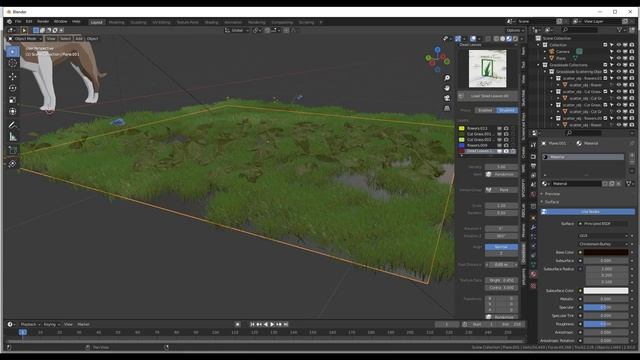Switch to the Modeling workspace tab
640x360 pixels.
[117, 22]
